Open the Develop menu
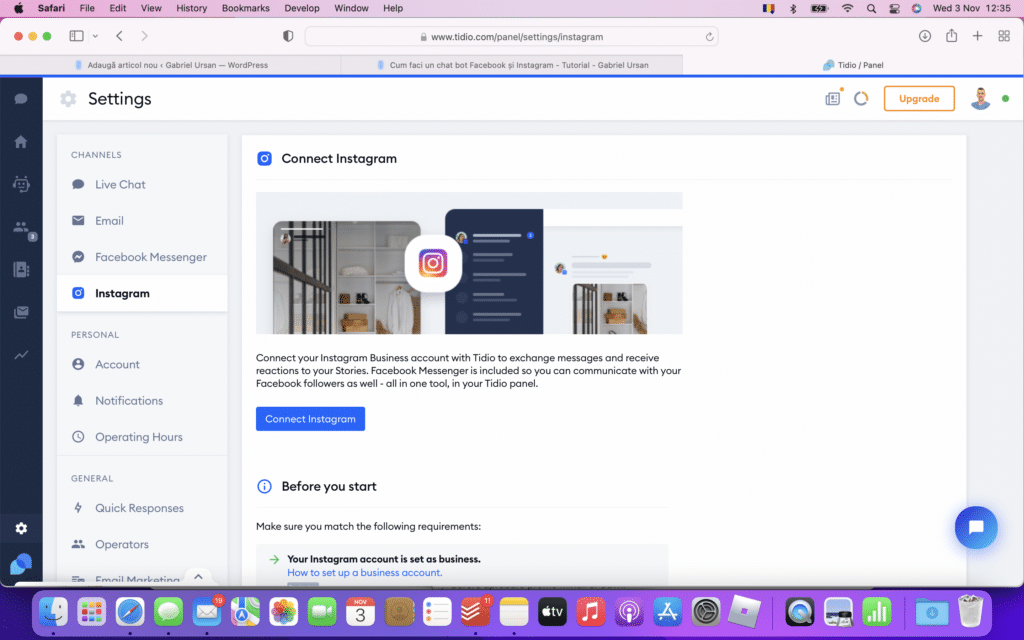The height and width of the screenshot is (640, 1024). coord(302,8)
